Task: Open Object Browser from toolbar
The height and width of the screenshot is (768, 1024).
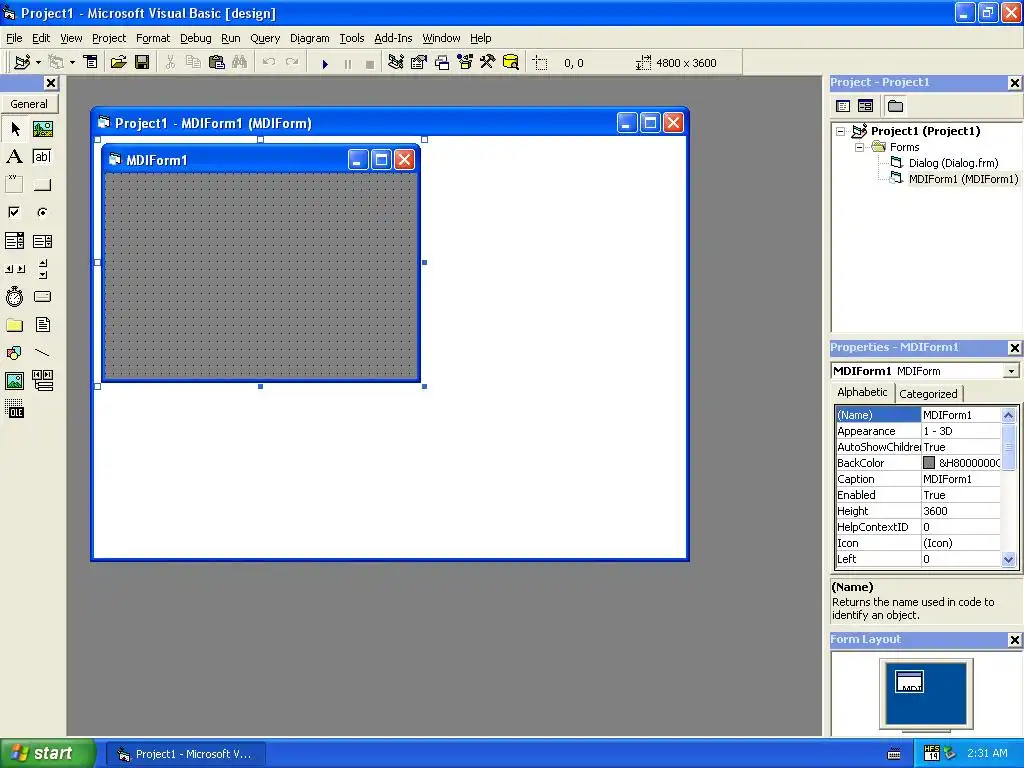Action: tap(464, 63)
